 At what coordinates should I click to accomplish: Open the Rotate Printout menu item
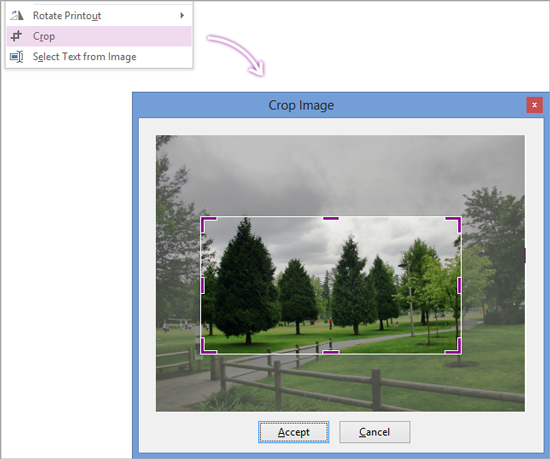coord(99,15)
